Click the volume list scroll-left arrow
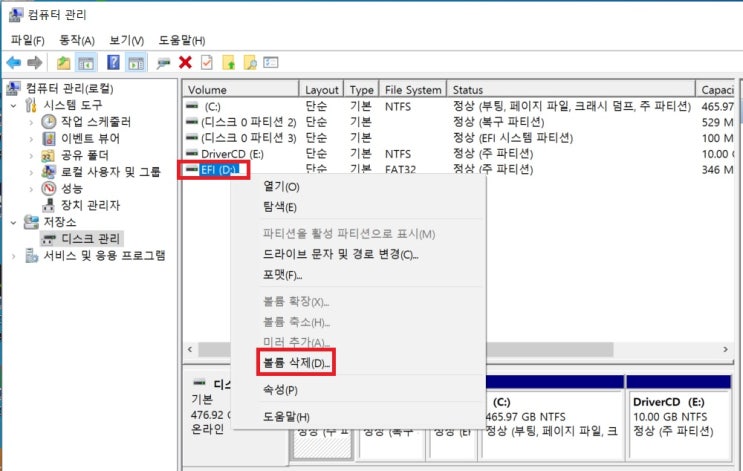The width and height of the screenshot is (743, 471). [190, 350]
